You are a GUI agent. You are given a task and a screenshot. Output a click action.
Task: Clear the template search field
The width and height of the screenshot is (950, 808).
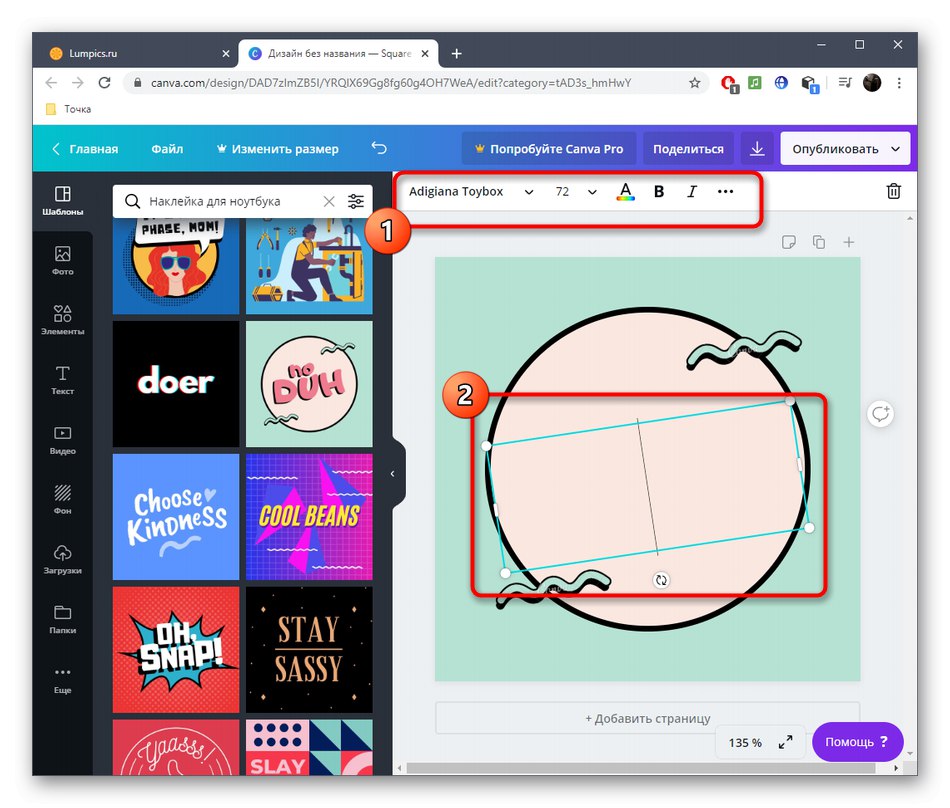tap(328, 201)
